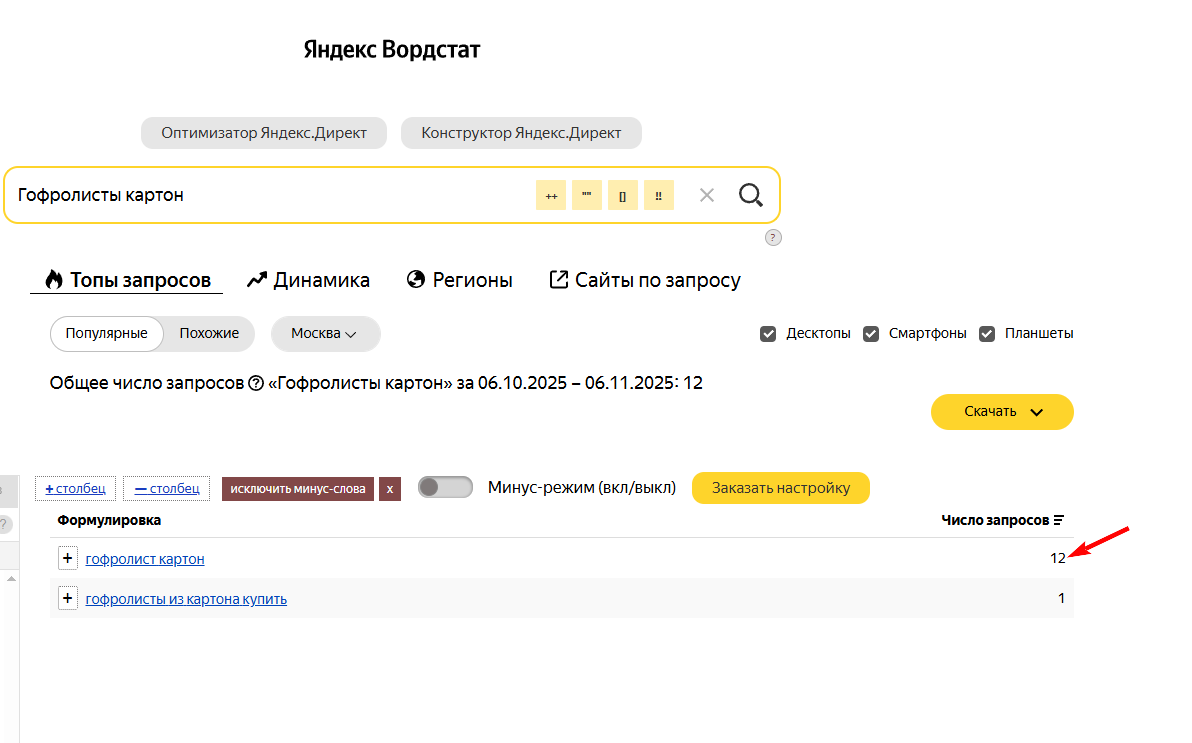1192x743 pixels.
Task: Click info icon next to Общее число запросов
Action: tap(256, 383)
